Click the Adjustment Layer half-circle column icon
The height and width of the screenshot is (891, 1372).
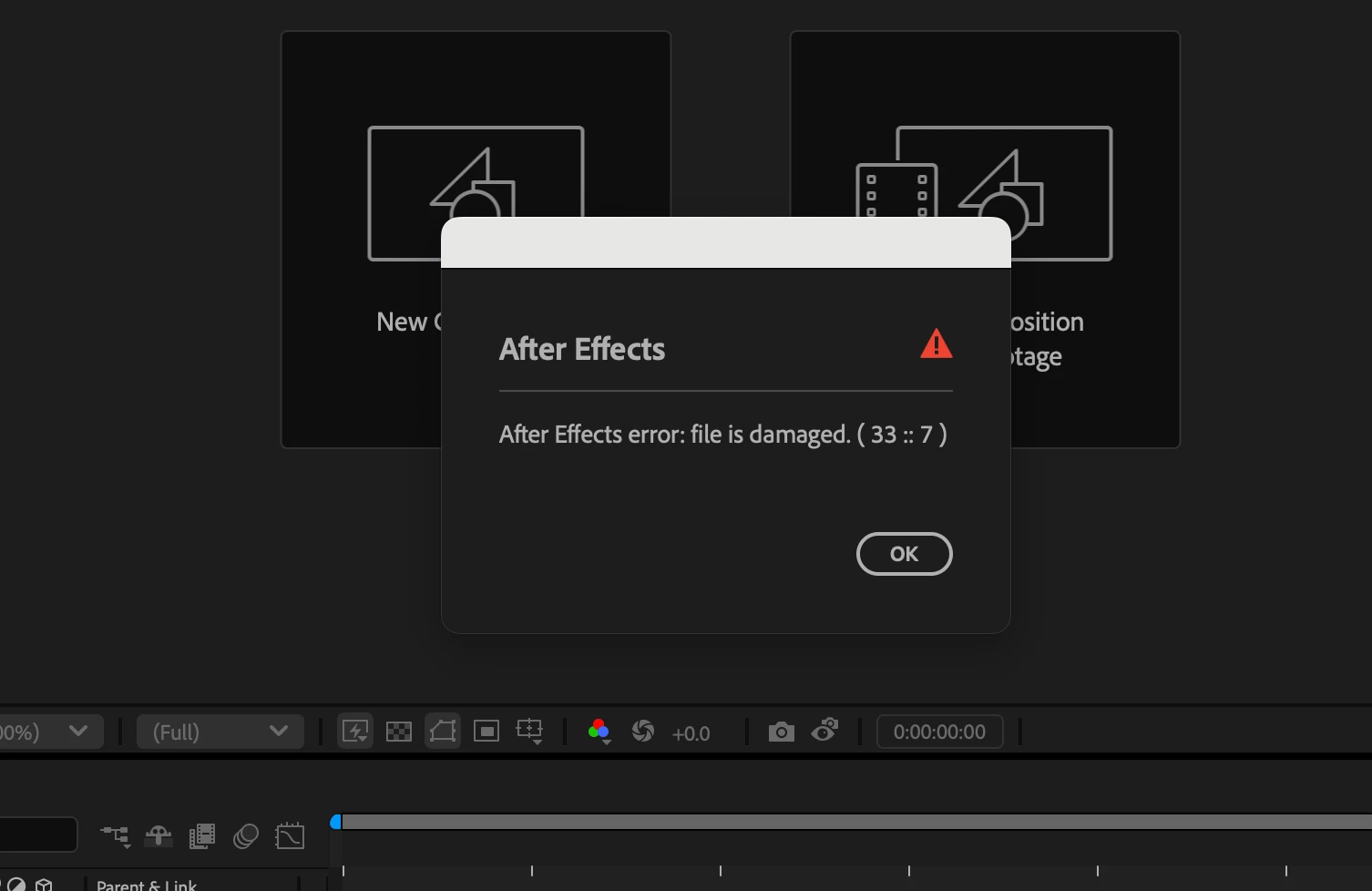16,885
